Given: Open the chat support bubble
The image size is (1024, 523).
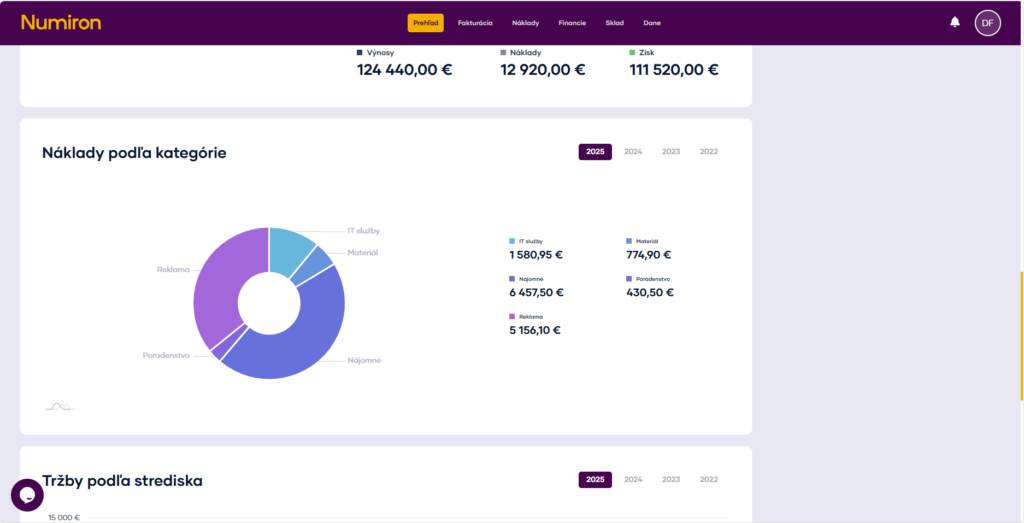Looking at the screenshot, I should 27,495.
